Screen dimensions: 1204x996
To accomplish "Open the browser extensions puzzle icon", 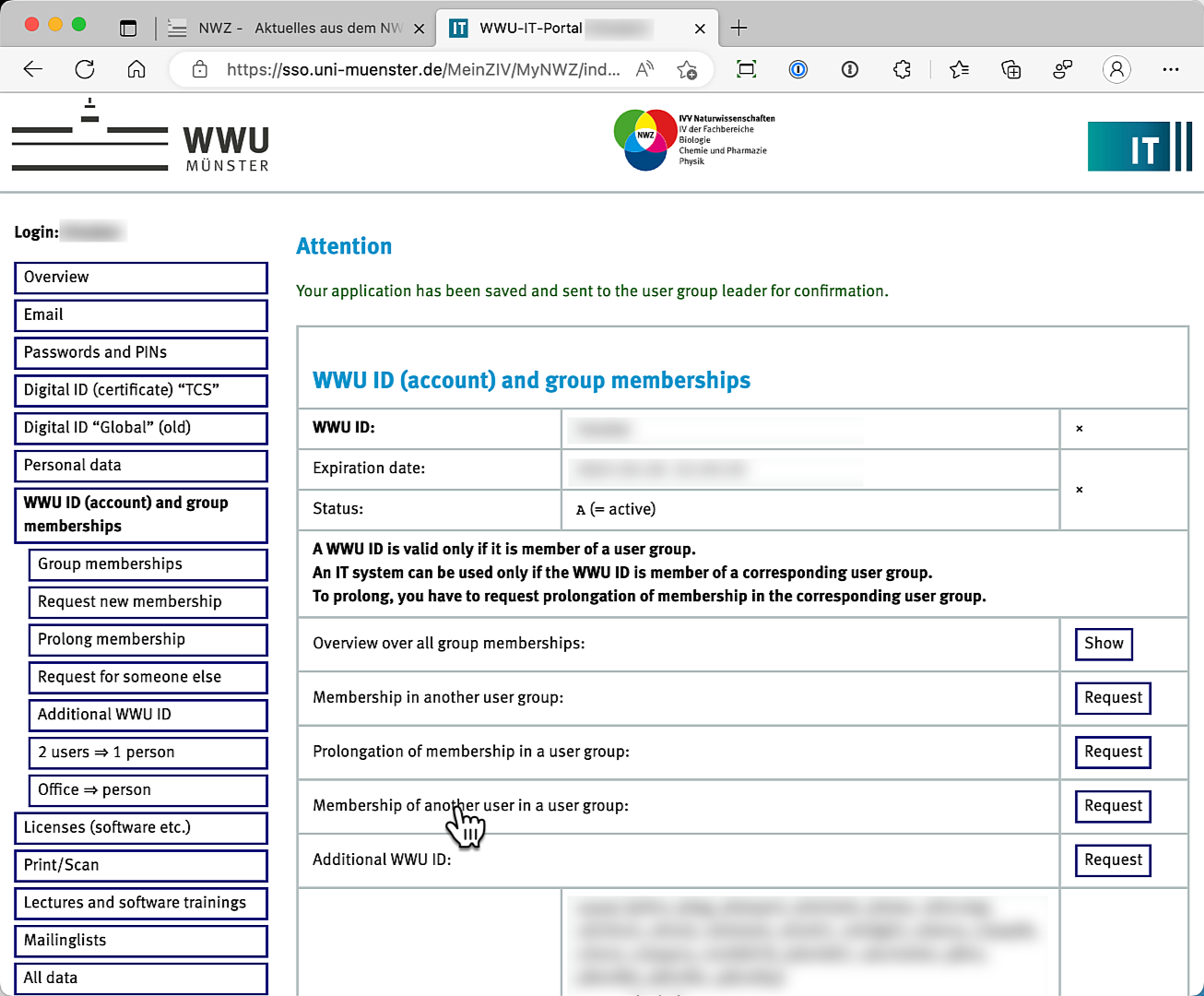I will point(902,69).
